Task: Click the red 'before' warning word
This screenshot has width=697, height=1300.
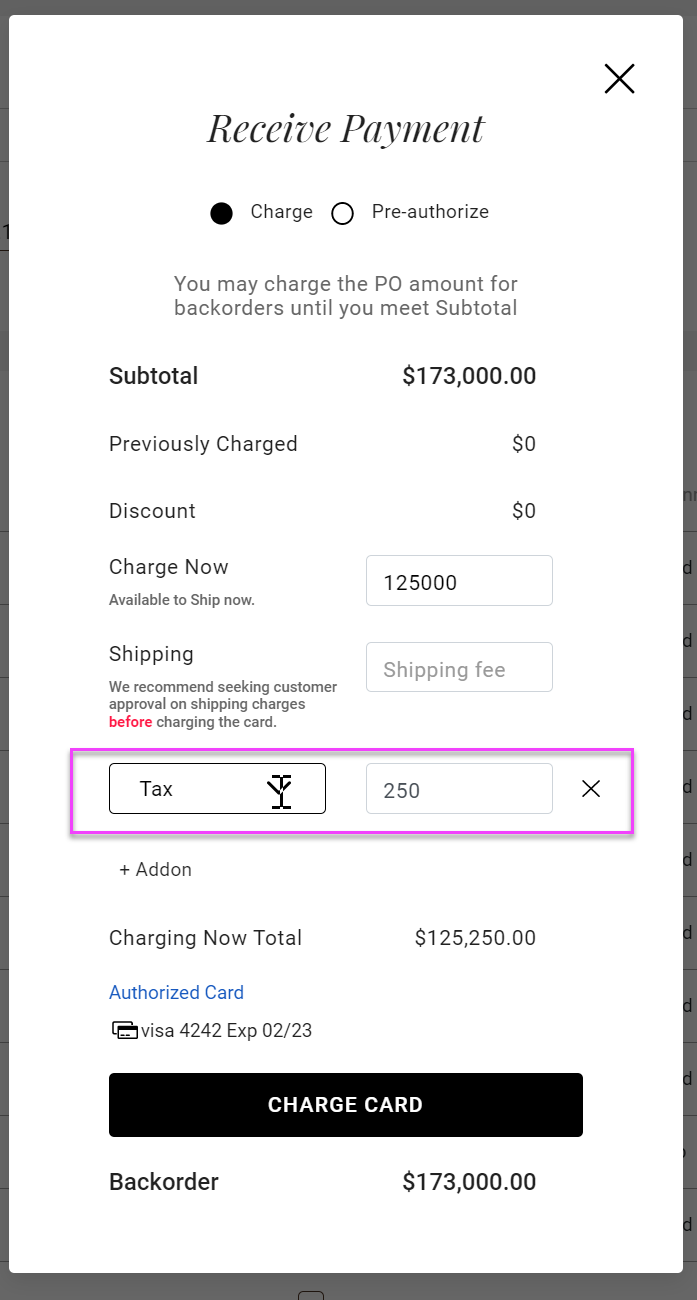Action: coord(130,722)
